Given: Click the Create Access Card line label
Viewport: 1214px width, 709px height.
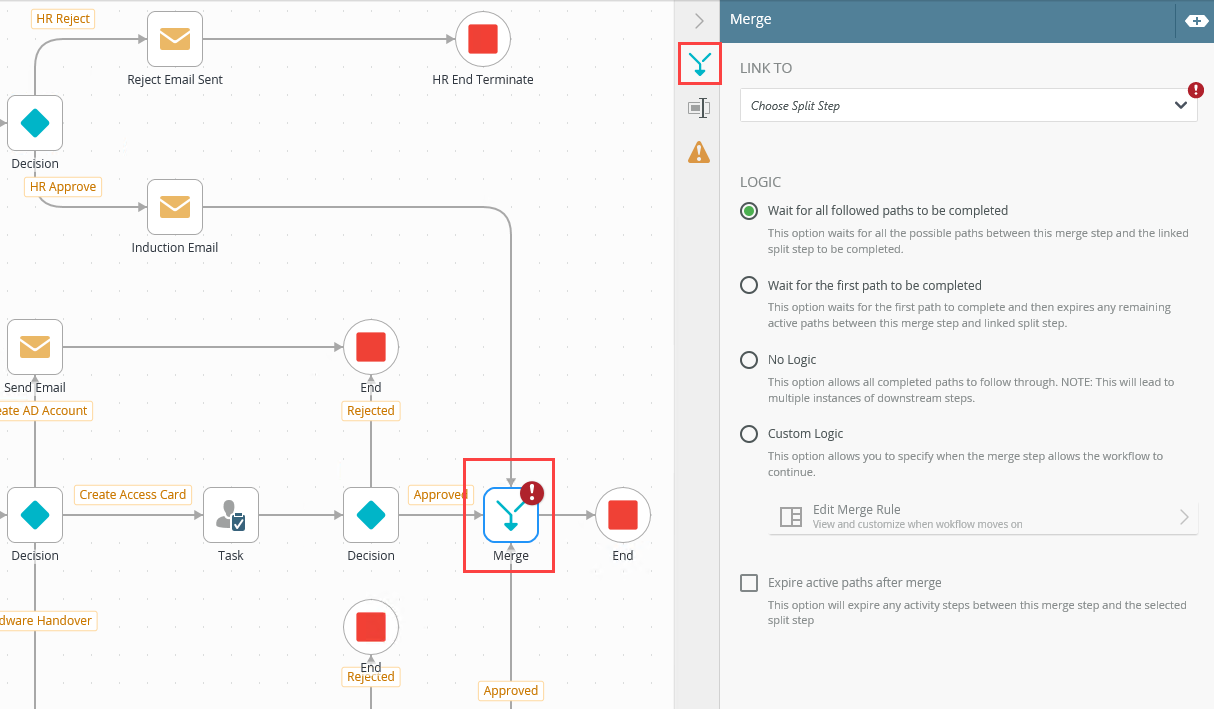Looking at the screenshot, I should pyautogui.click(x=133, y=494).
